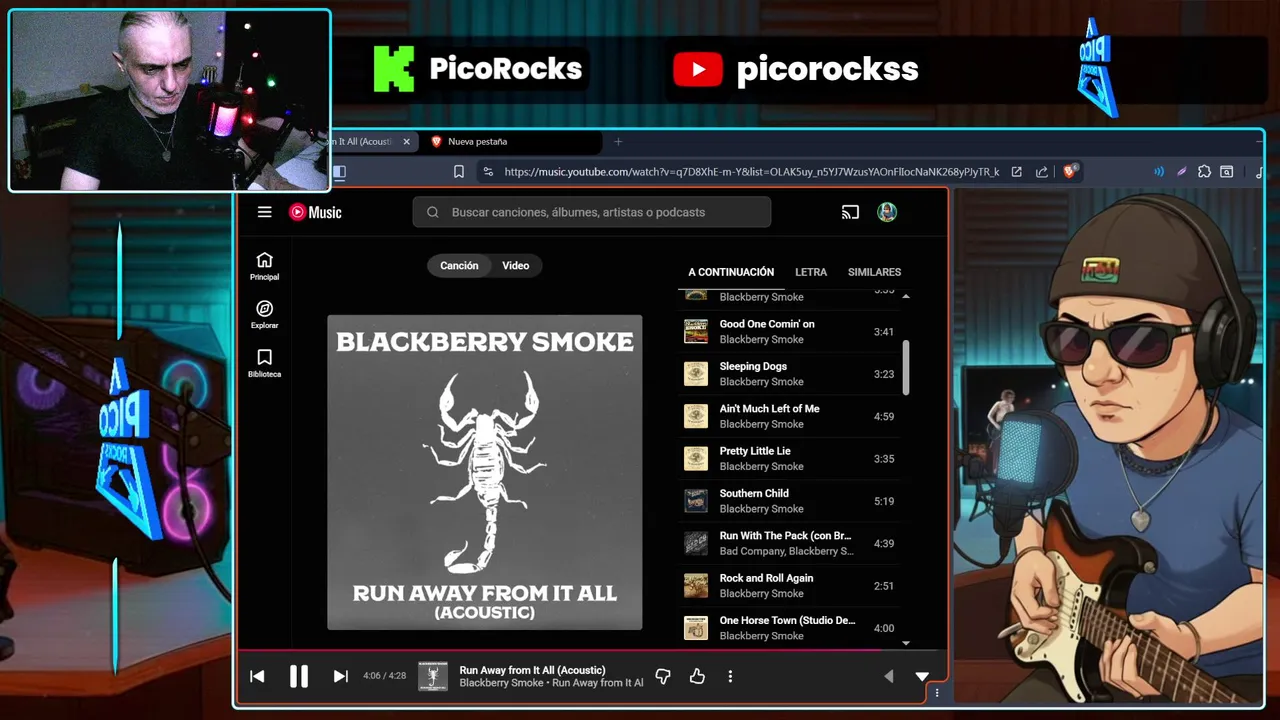Click the purple feather extension icon
The height and width of the screenshot is (720, 1280).
[1181, 172]
